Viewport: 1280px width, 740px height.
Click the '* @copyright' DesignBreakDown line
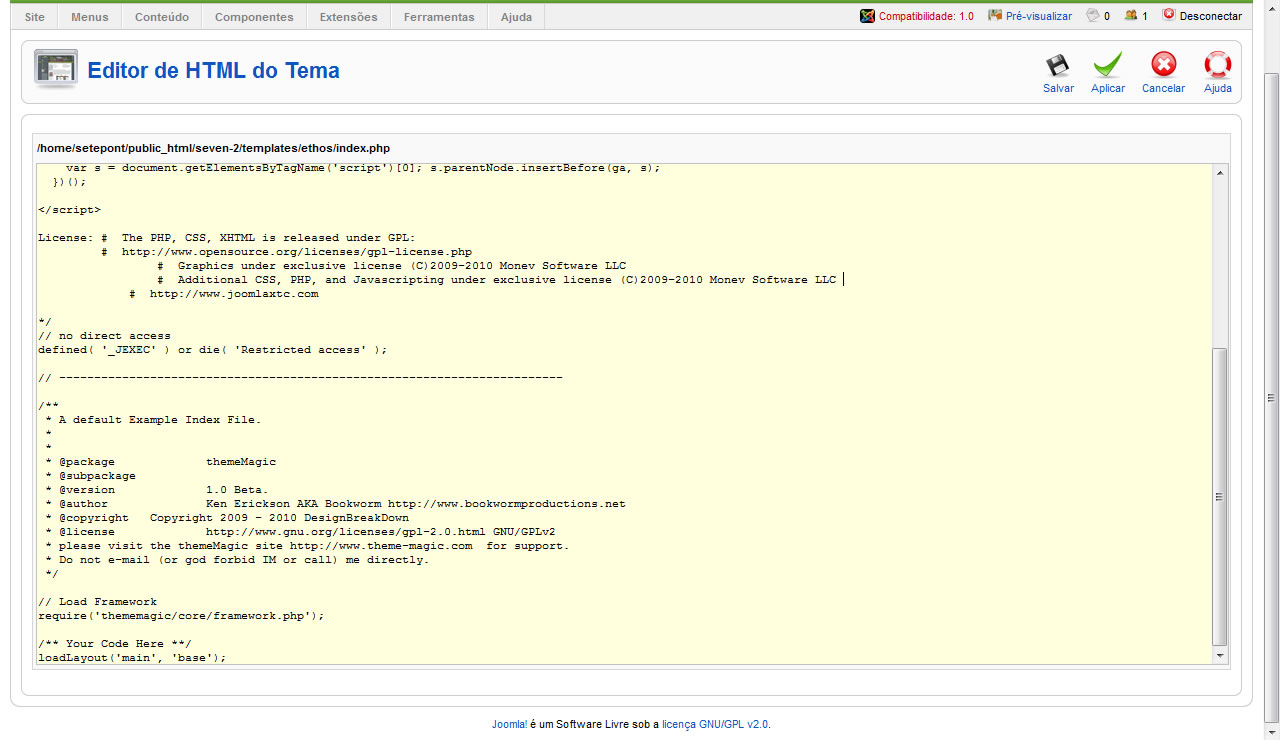click(x=227, y=518)
